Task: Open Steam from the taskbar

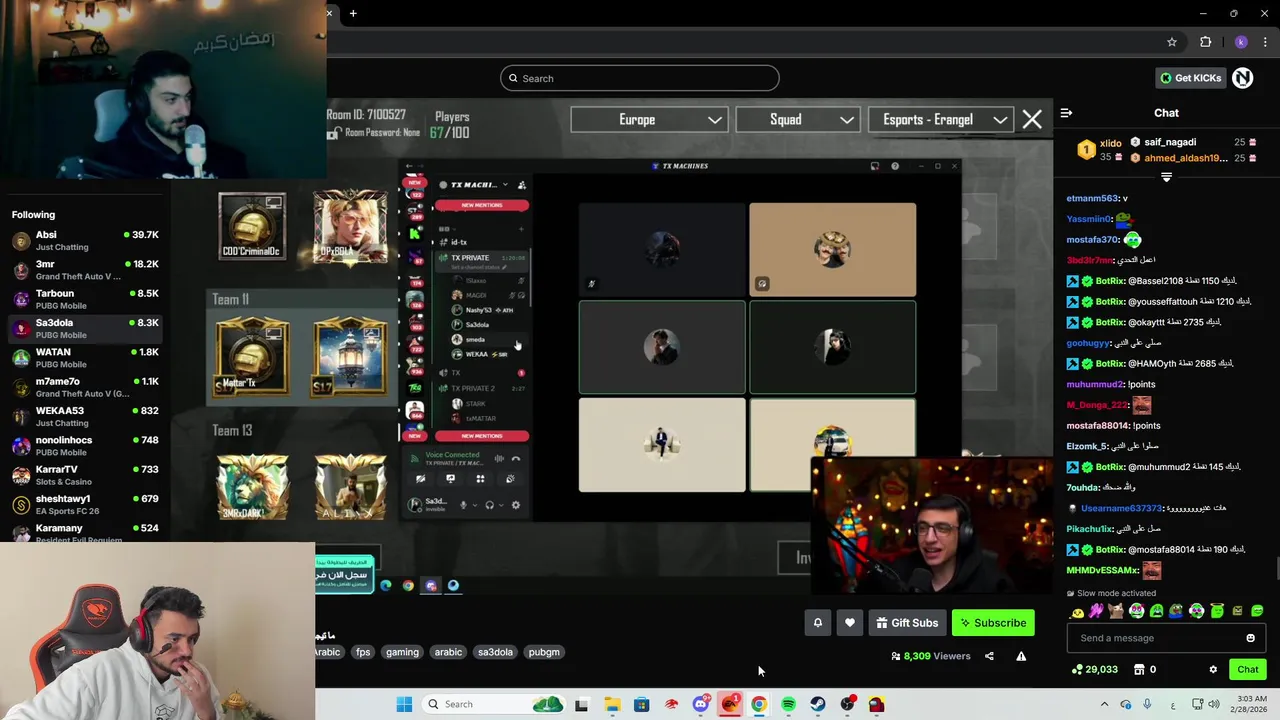Action: click(818, 704)
